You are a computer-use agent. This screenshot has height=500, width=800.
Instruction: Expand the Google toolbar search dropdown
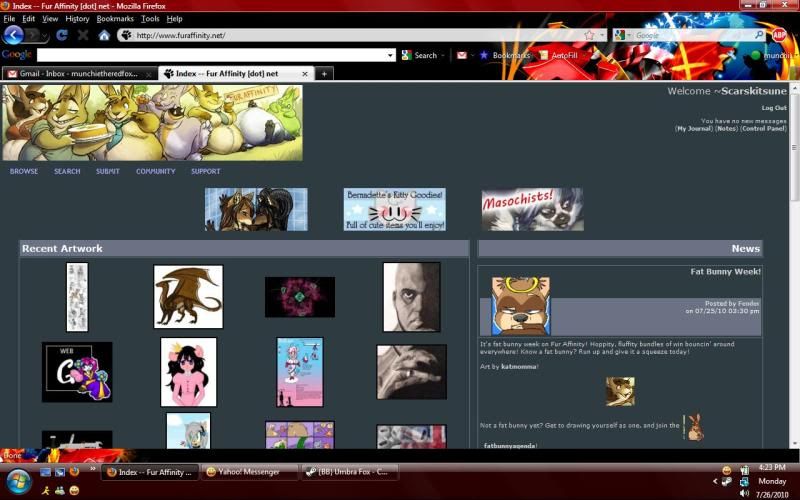[x=390, y=55]
